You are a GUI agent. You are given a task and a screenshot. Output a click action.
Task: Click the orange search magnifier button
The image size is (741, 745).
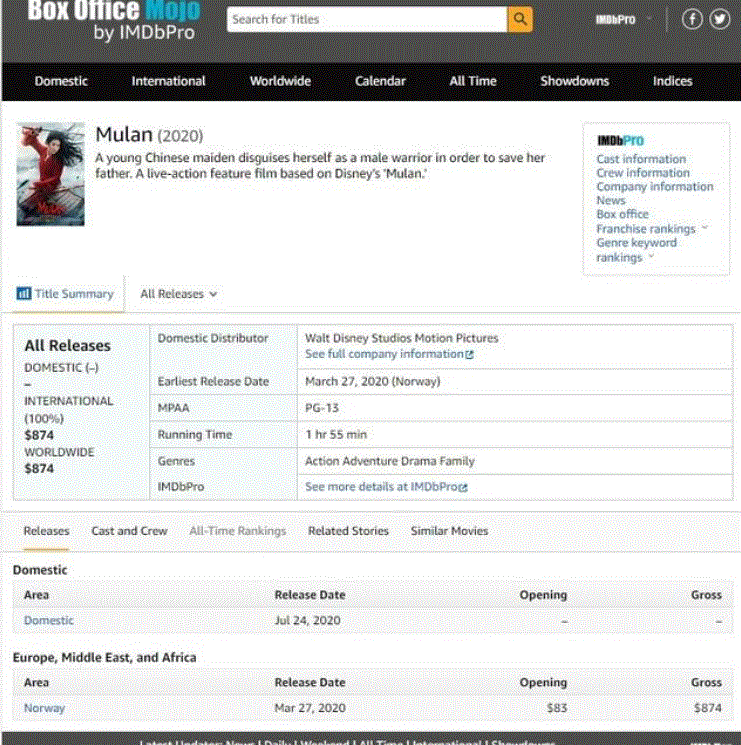click(x=520, y=19)
